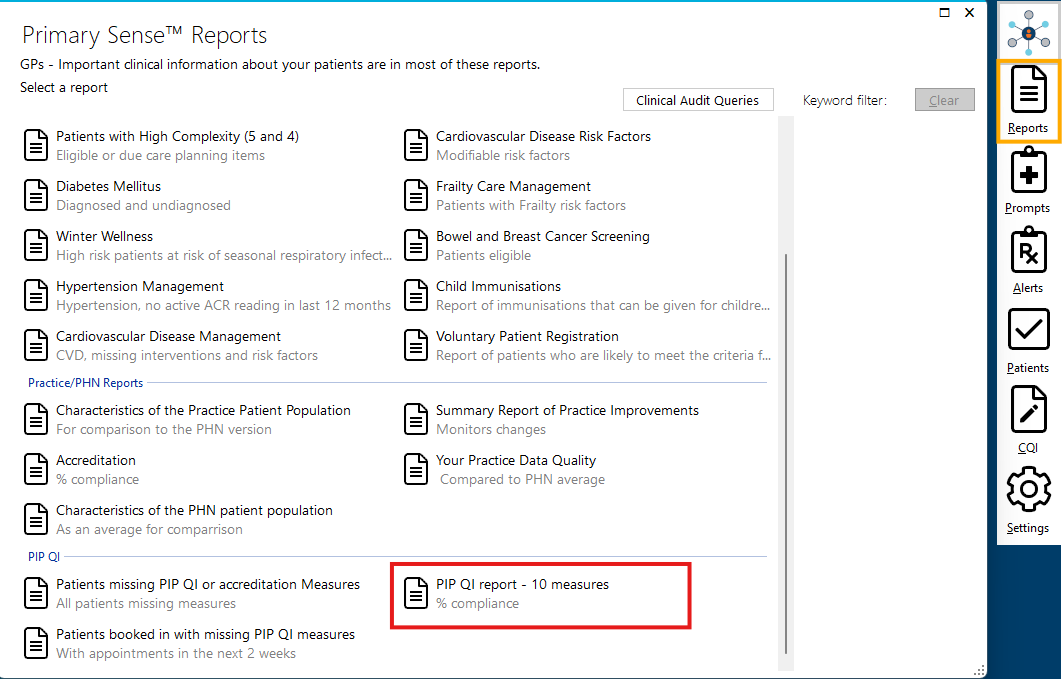The image size is (1062, 679).
Task: Click document icon beside Voluntary Patient Registration
Action: click(x=416, y=346)
